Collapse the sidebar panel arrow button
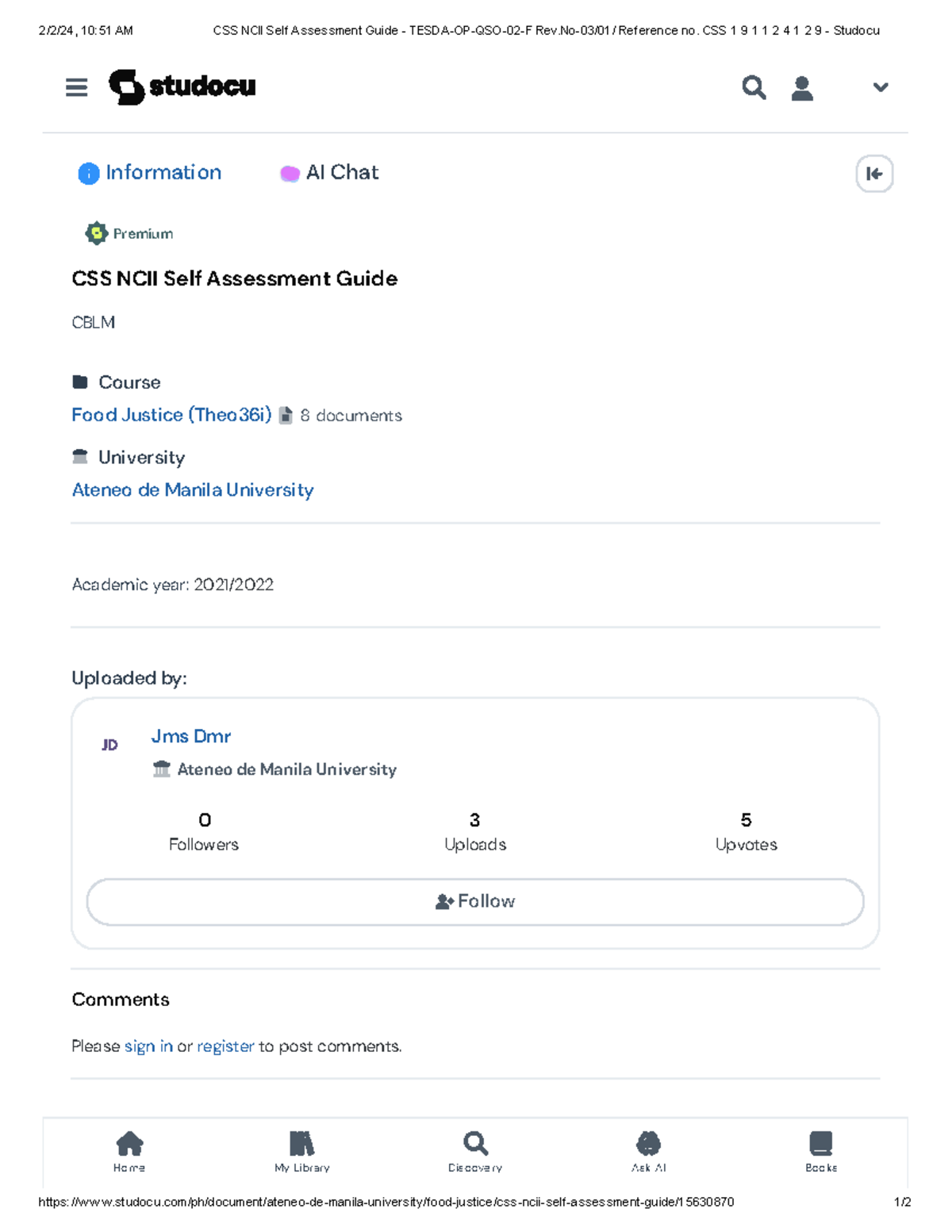952x1232 pixels. tap(874, 174)
